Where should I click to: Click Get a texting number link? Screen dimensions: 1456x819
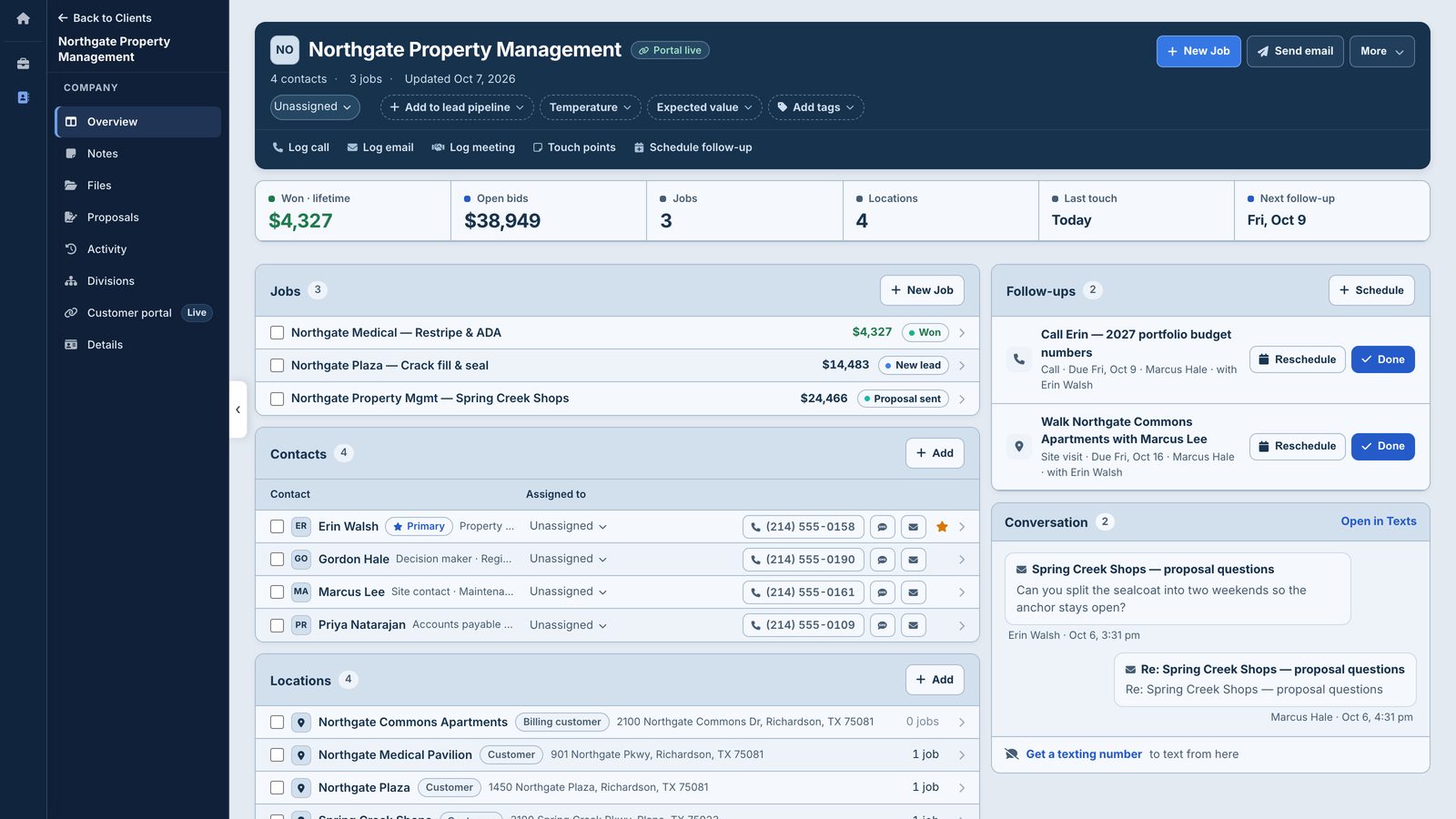click(1084, 754)
